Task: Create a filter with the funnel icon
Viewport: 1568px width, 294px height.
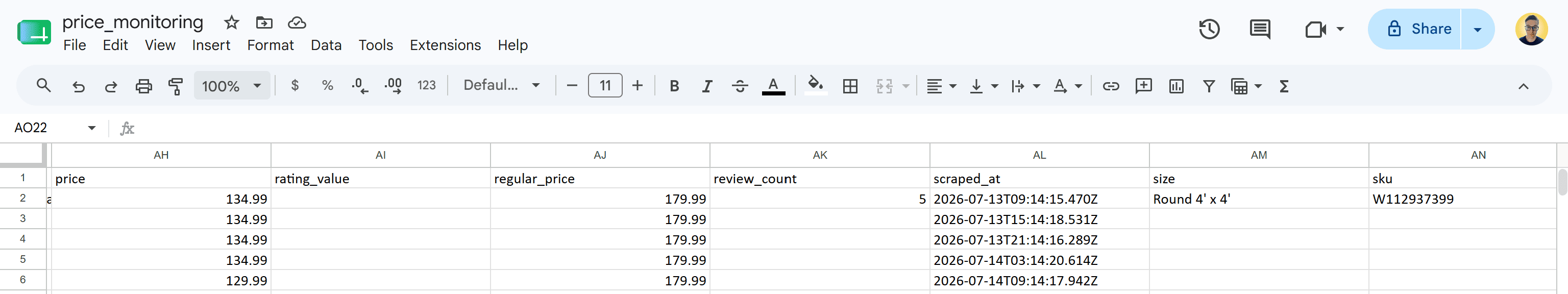Action: pyautogui.click(x=1209, y=86)
